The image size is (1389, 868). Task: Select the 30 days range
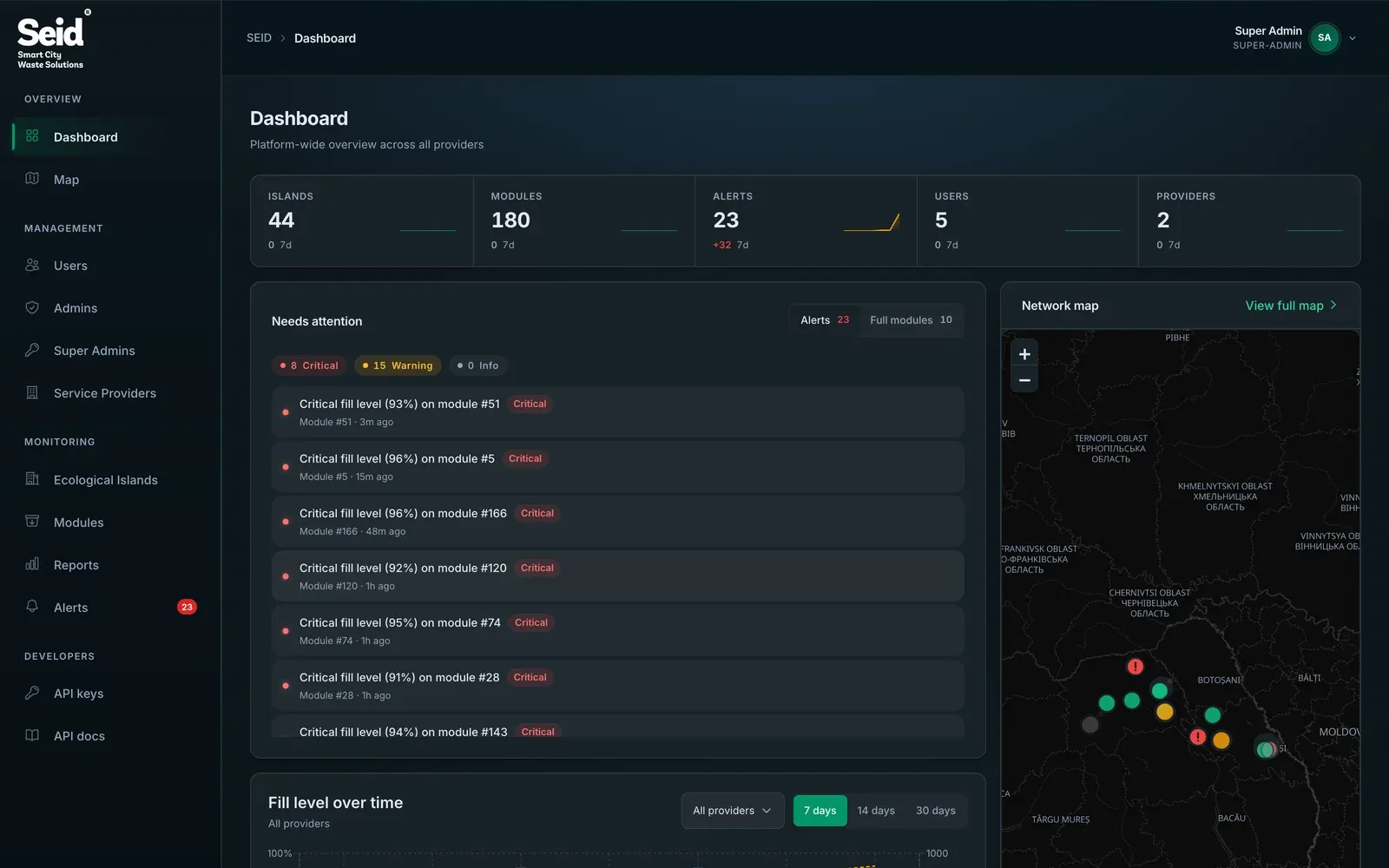(x=935, y=811)
